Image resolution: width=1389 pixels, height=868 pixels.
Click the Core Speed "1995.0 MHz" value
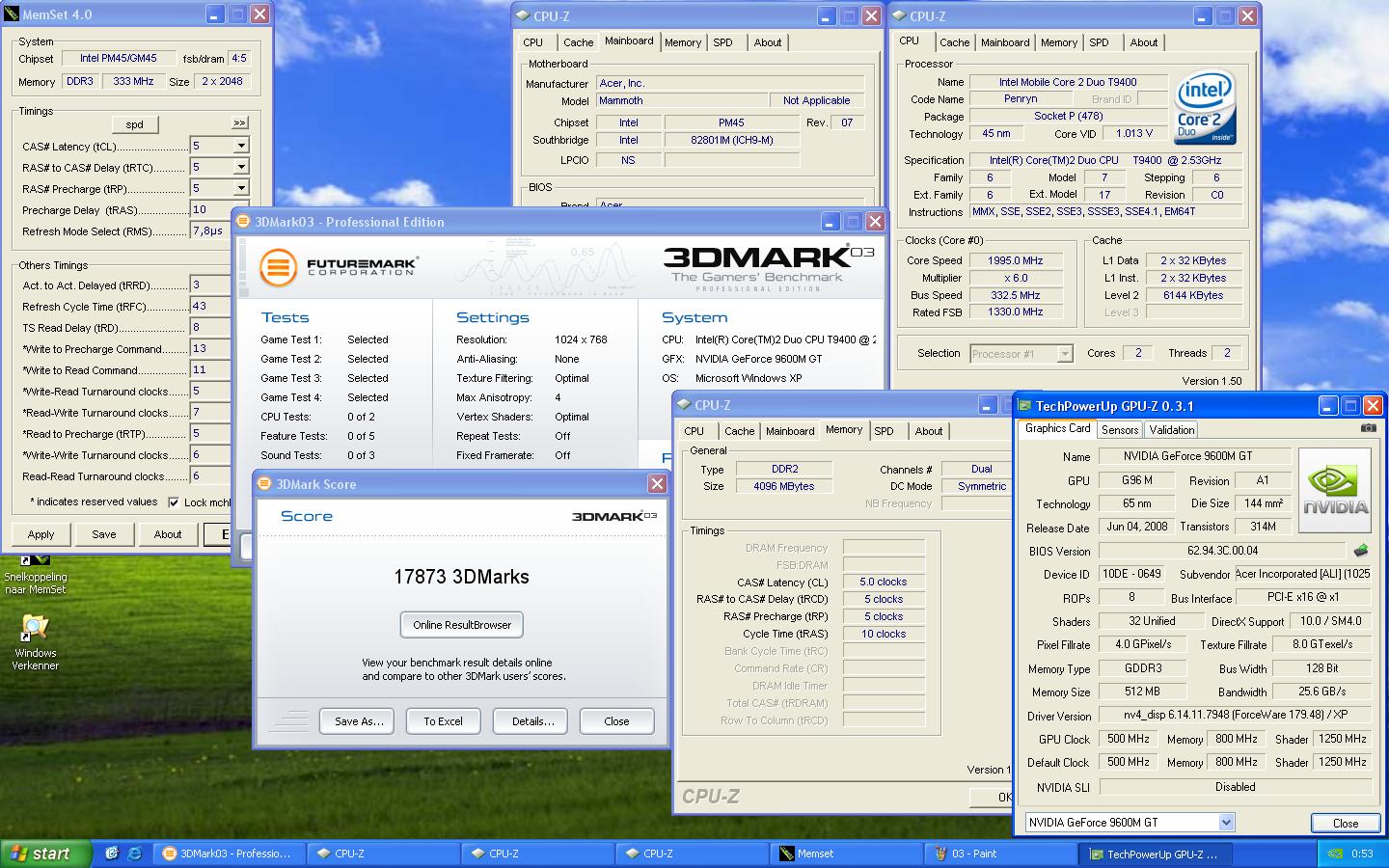point(1015,260)
